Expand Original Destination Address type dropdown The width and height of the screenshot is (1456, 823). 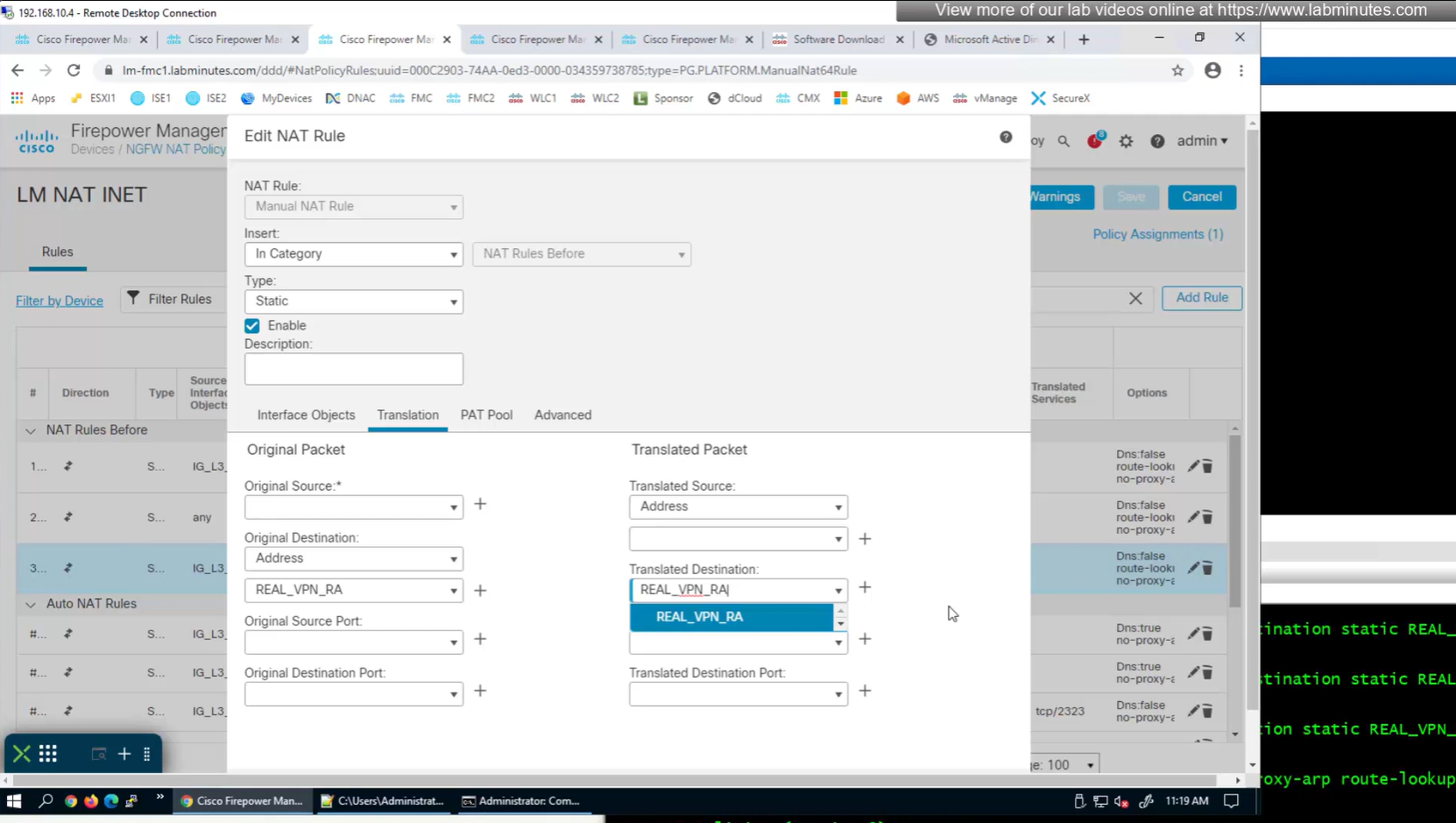click(x=353, y=558)
